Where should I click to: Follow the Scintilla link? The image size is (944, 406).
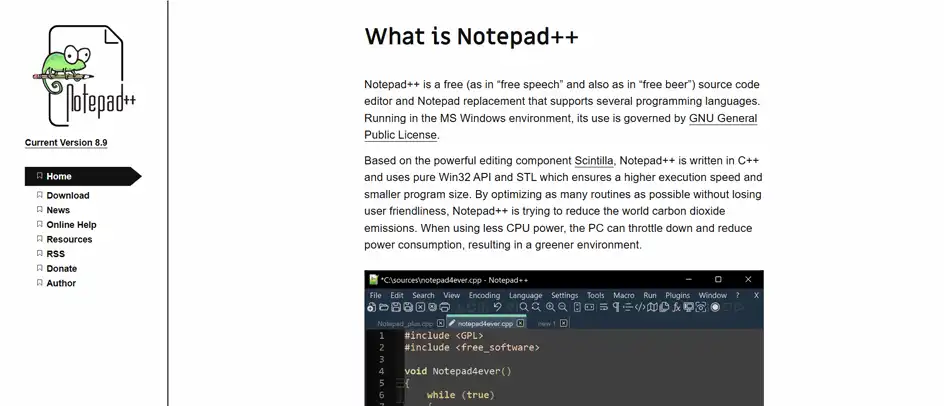[x=594, y=160]
